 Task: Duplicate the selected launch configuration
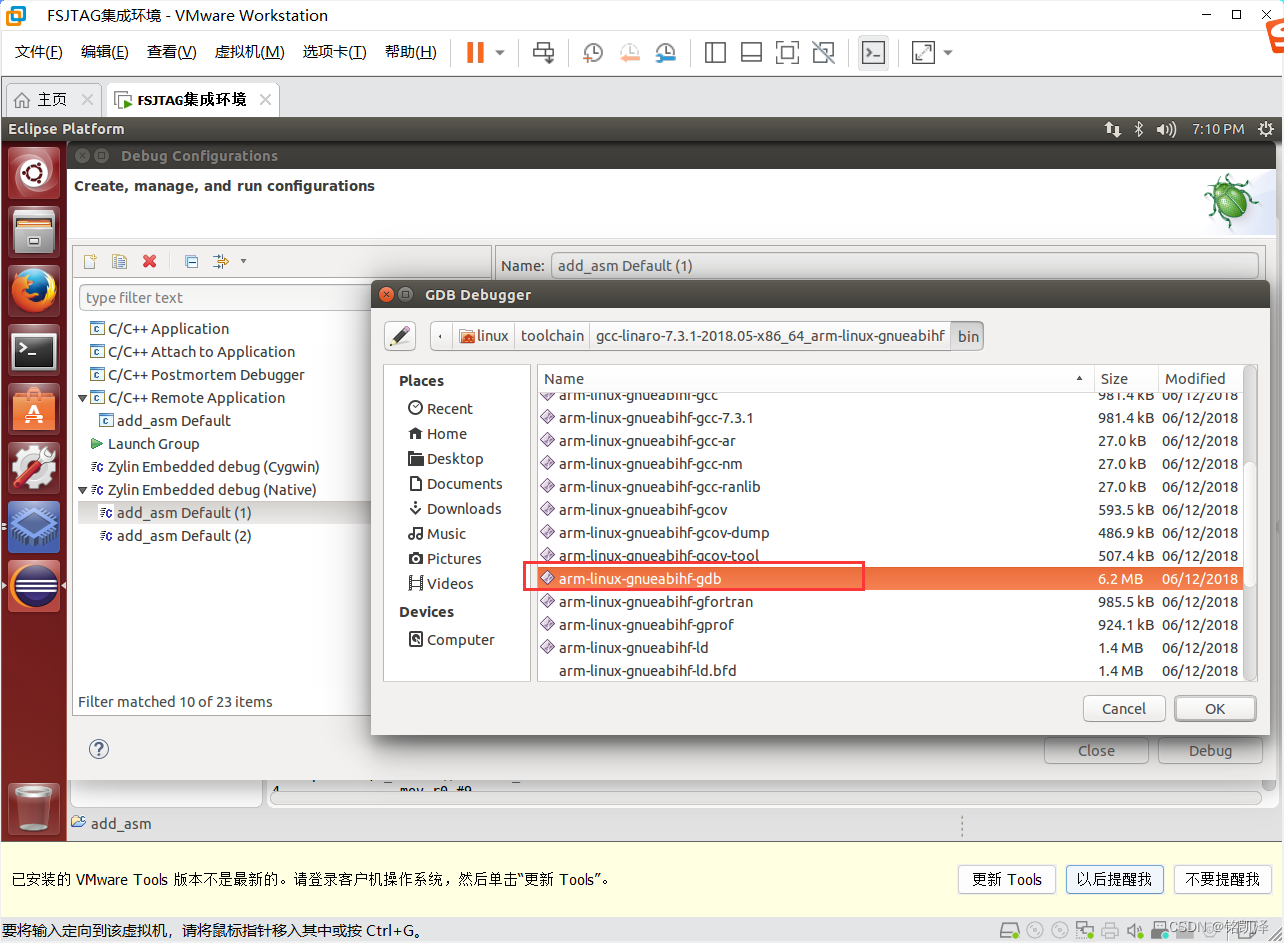pyautogui.click(x=119, y=261)
